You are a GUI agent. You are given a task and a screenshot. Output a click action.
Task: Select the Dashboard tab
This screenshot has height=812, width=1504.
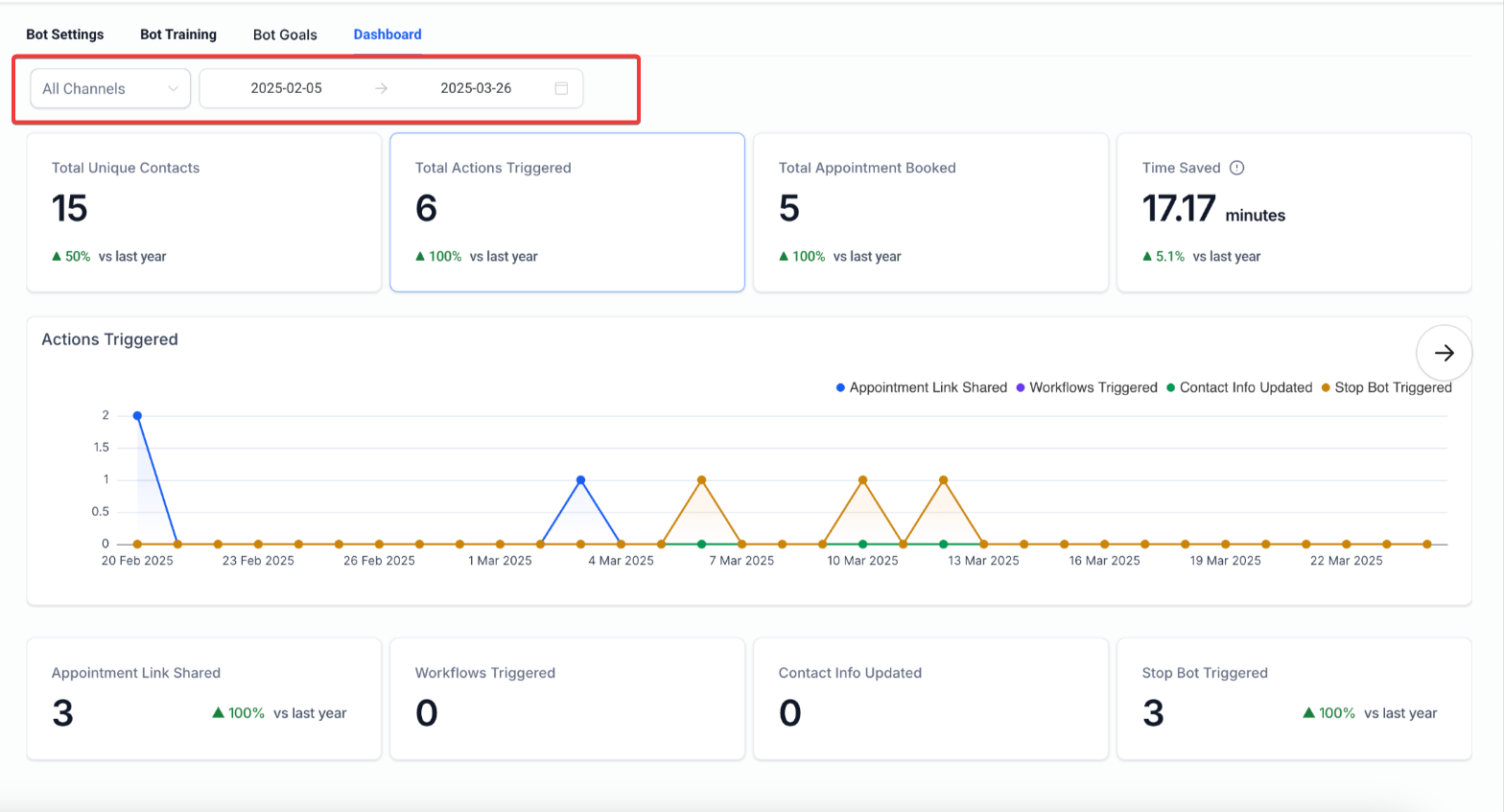pos(388,35)
